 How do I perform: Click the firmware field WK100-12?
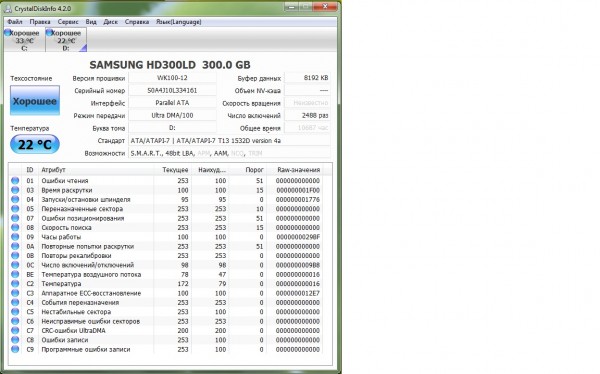tap(172, 78)
